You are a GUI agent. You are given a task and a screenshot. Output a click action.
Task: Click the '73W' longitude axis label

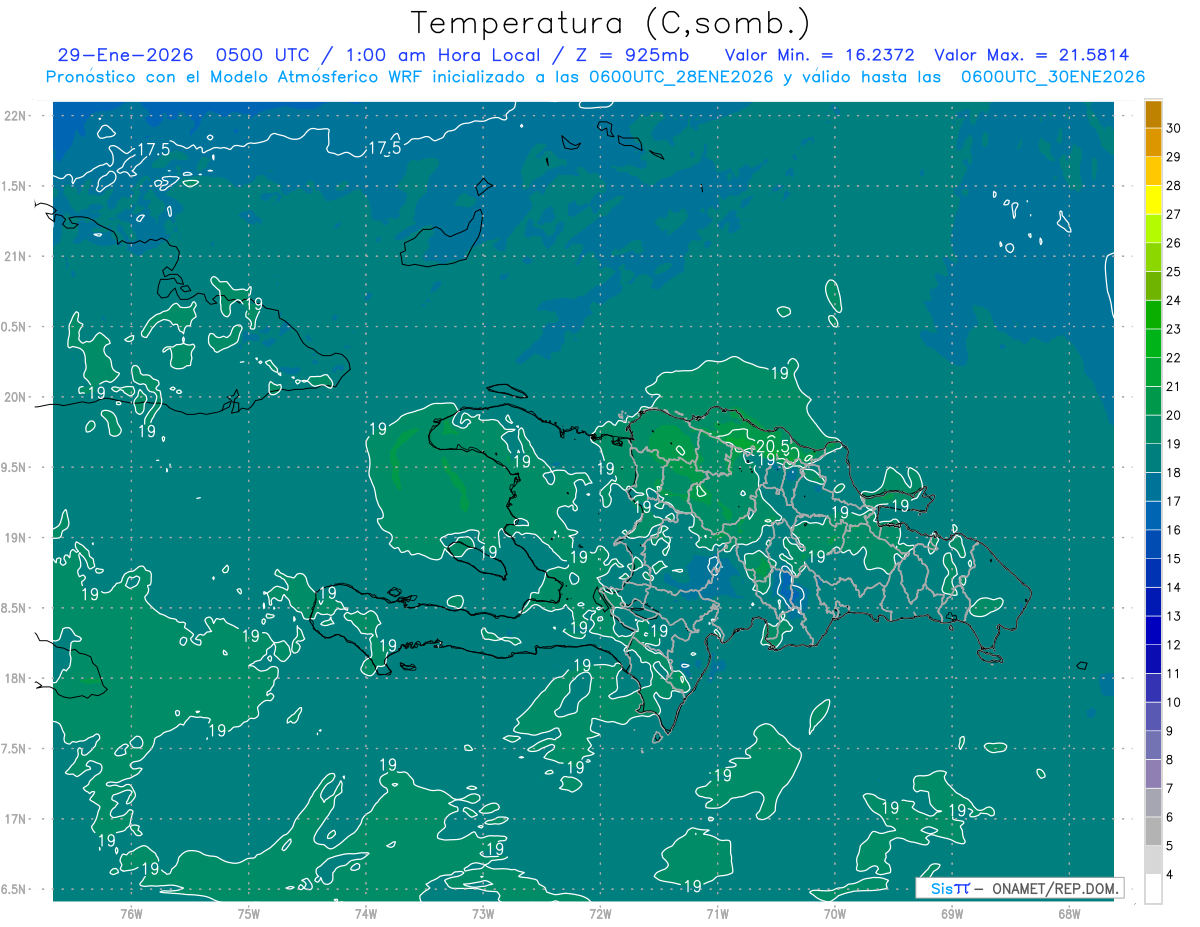pyautogui.click(x=483, y=914)
